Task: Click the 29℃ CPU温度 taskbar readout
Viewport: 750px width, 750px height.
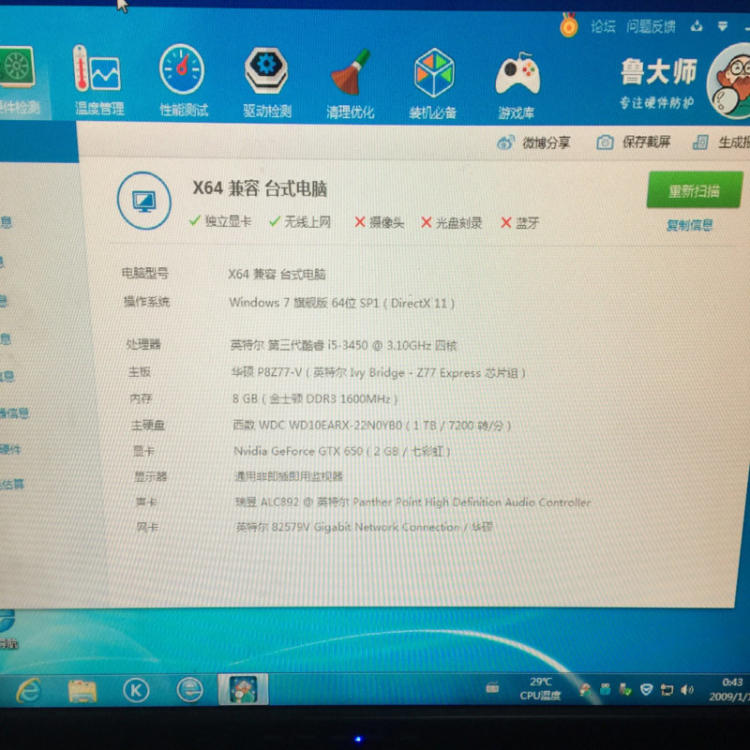Action: (540, 689)
